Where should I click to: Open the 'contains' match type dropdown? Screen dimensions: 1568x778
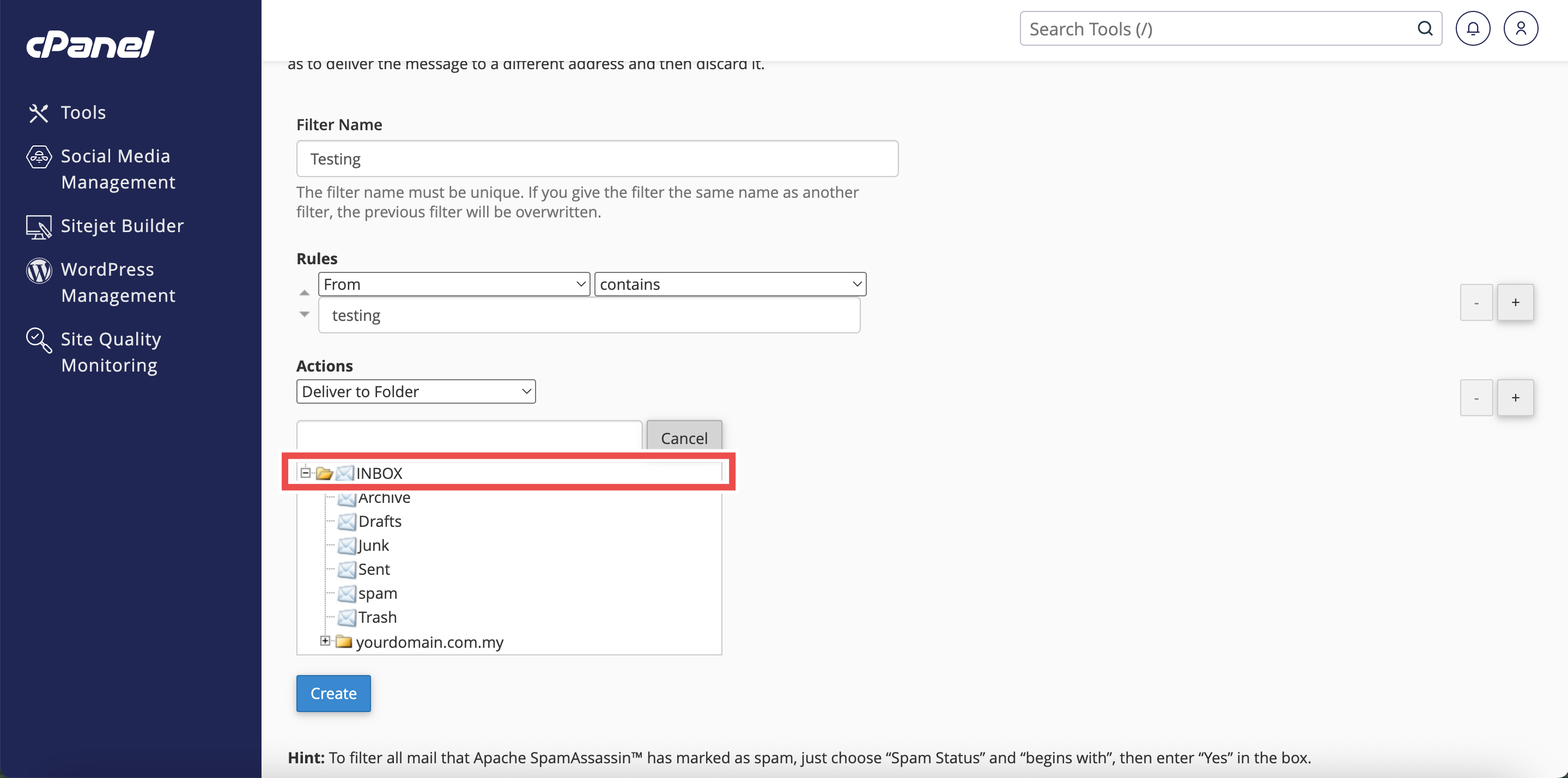click(730, 284)
